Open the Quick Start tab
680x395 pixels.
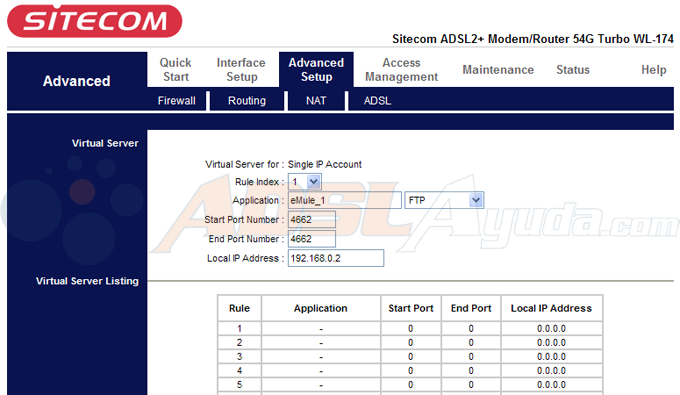(x=176, y=70)
